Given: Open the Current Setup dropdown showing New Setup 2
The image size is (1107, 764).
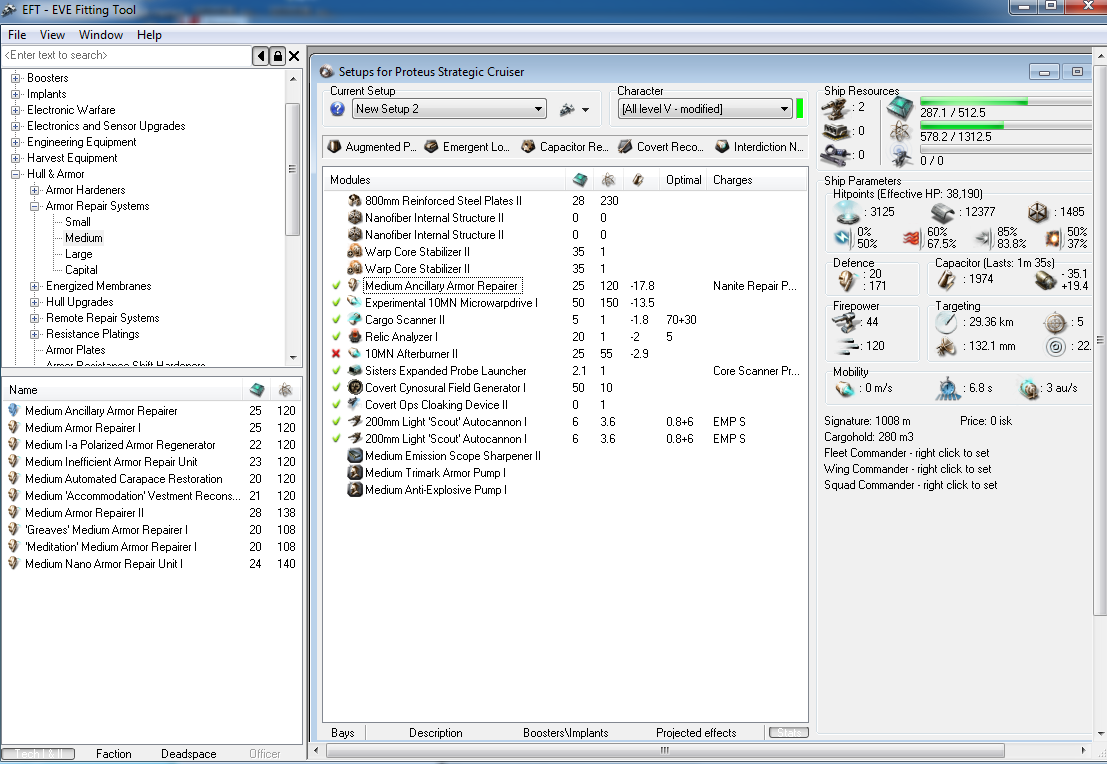Looking at the screenshot, I should pyautogui.click(x=449, y=109).
